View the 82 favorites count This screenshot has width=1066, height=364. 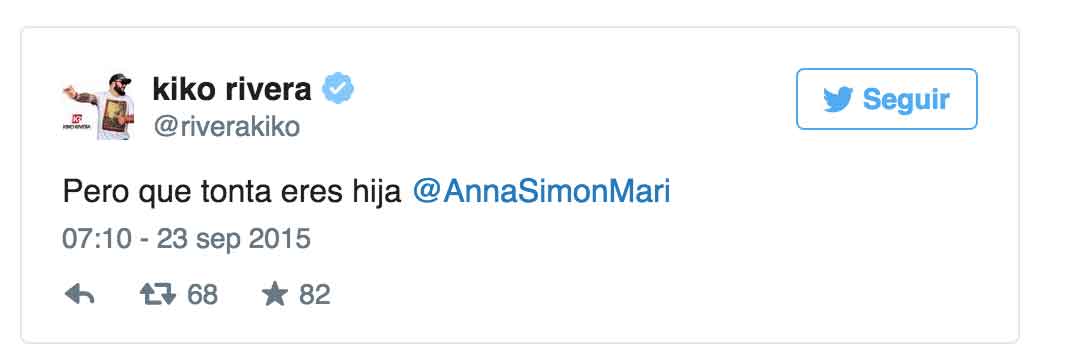(x=315, y=295)
